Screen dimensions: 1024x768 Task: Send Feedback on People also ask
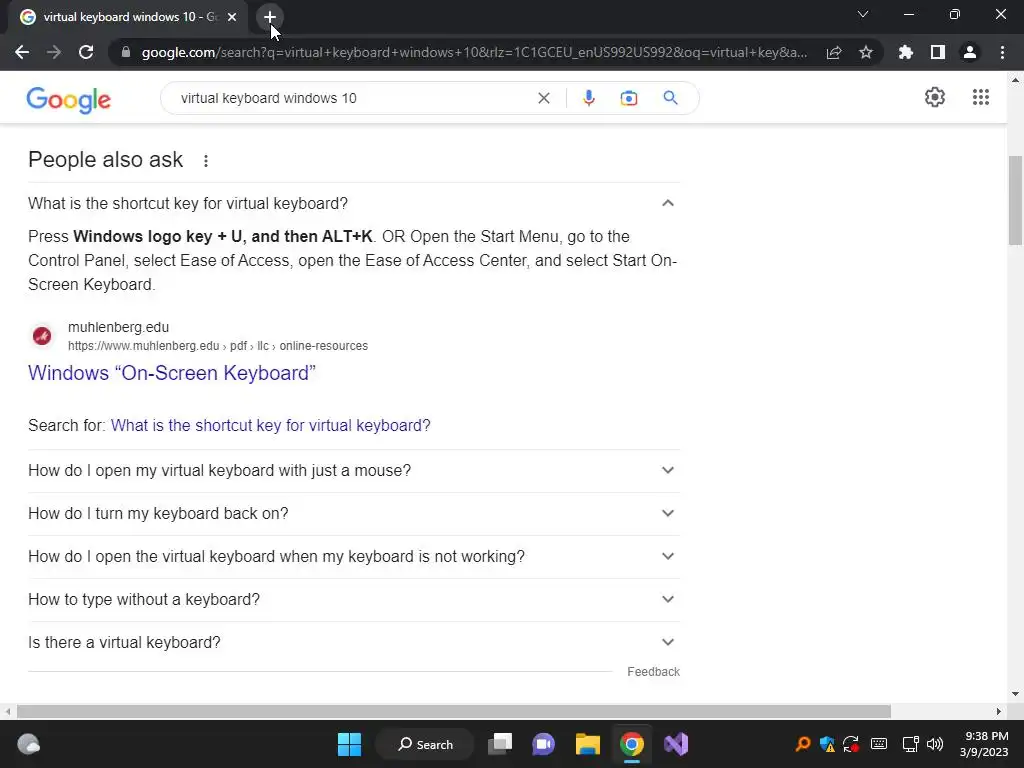pyautogui.click(x=653, y=672)
